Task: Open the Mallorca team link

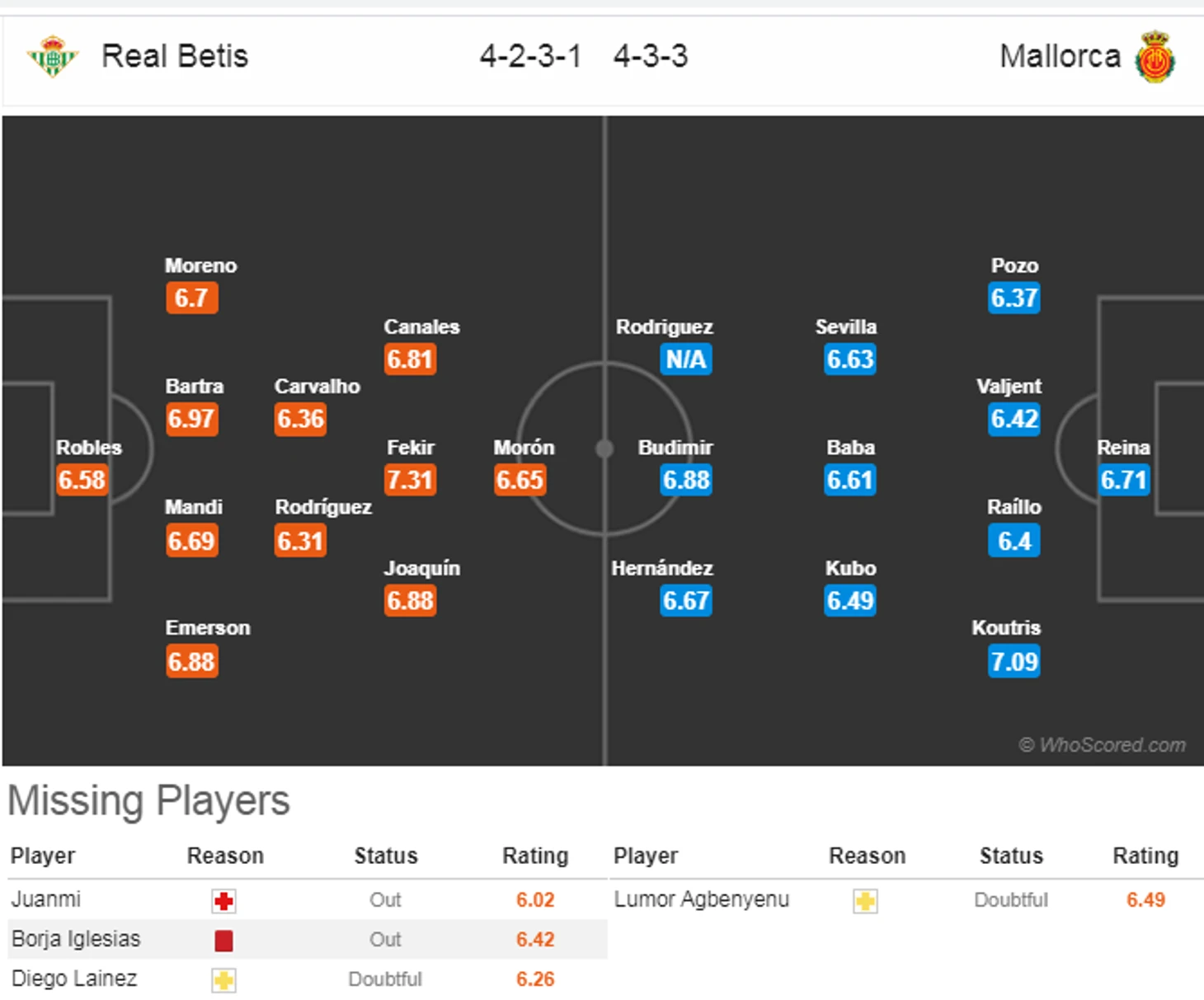Action: tap(1061, 56)
